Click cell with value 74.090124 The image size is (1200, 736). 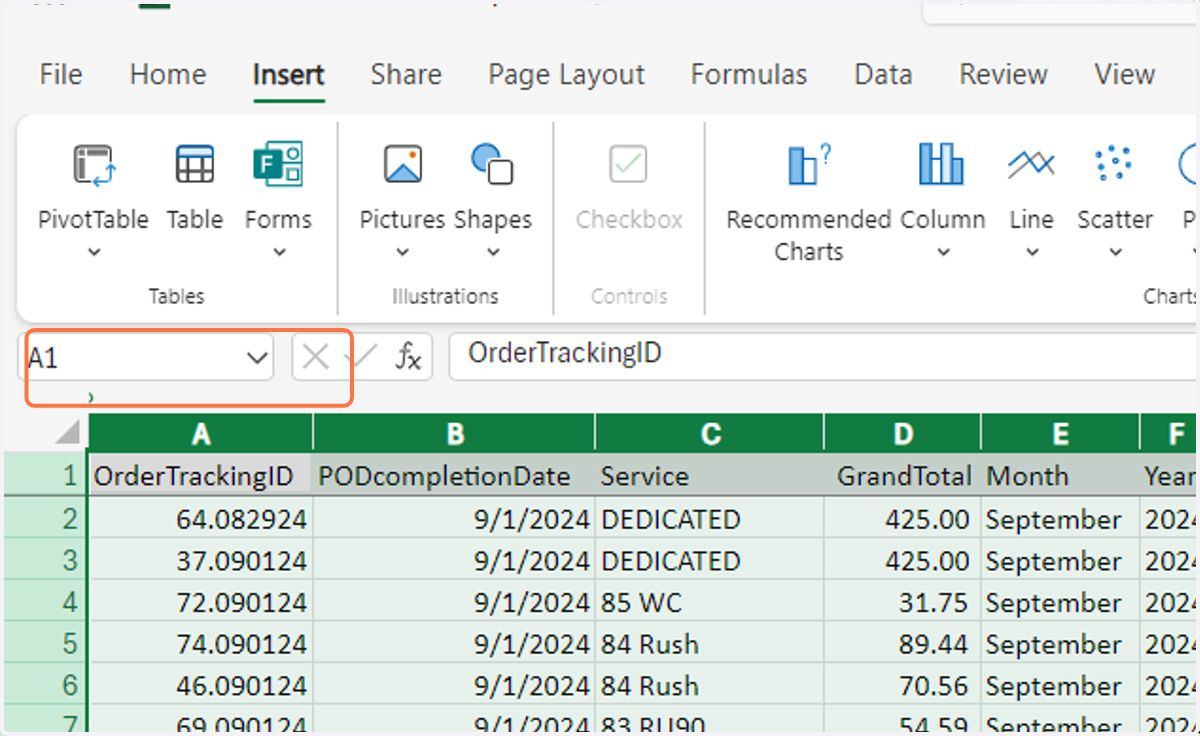(201, 645)
